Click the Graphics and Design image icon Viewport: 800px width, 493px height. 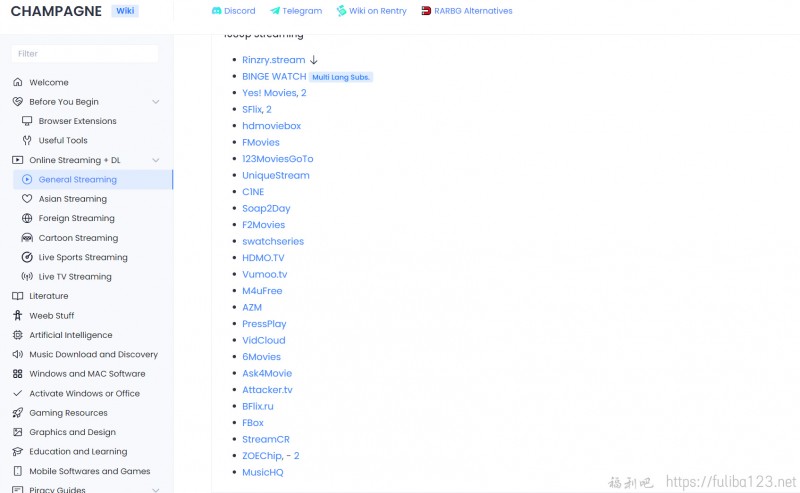17,432
